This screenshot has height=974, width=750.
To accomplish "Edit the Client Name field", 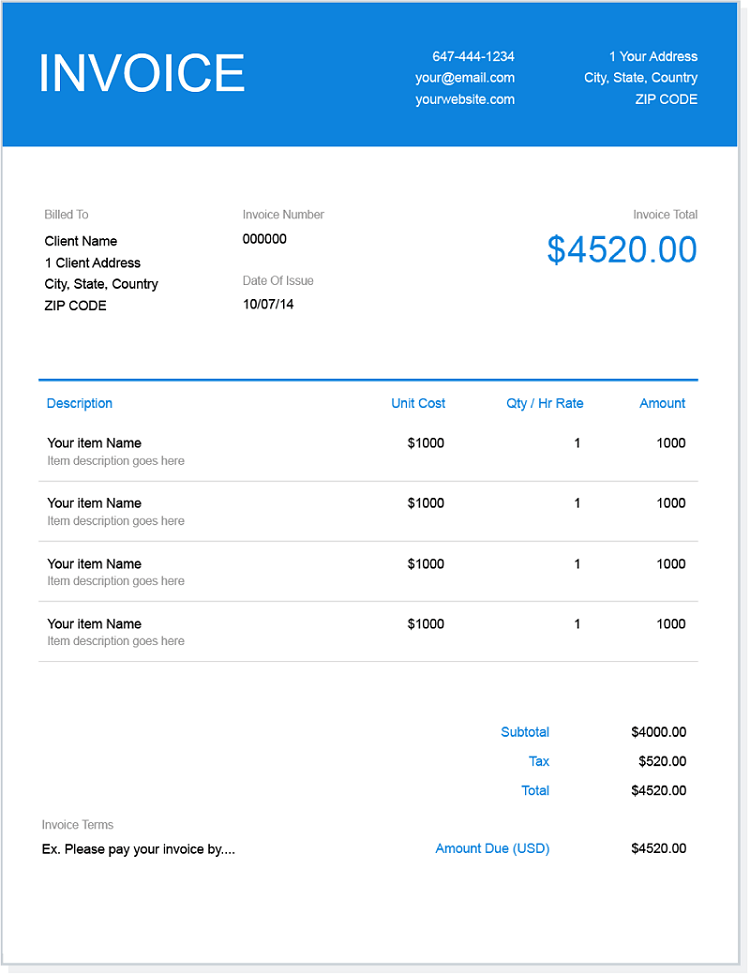I will pyautogui.click(x=81, y=241).
